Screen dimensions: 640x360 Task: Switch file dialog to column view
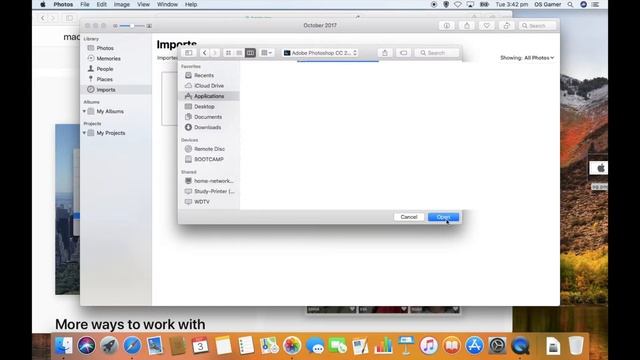pos(250,53)
